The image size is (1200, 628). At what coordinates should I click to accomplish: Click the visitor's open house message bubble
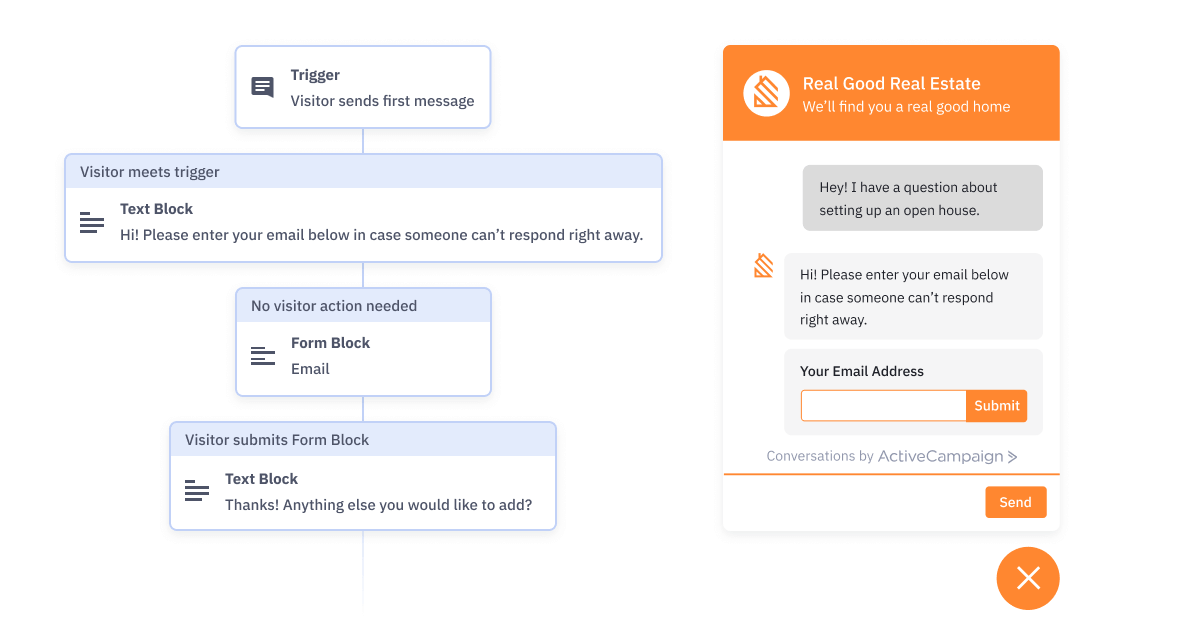pos(922,198)
